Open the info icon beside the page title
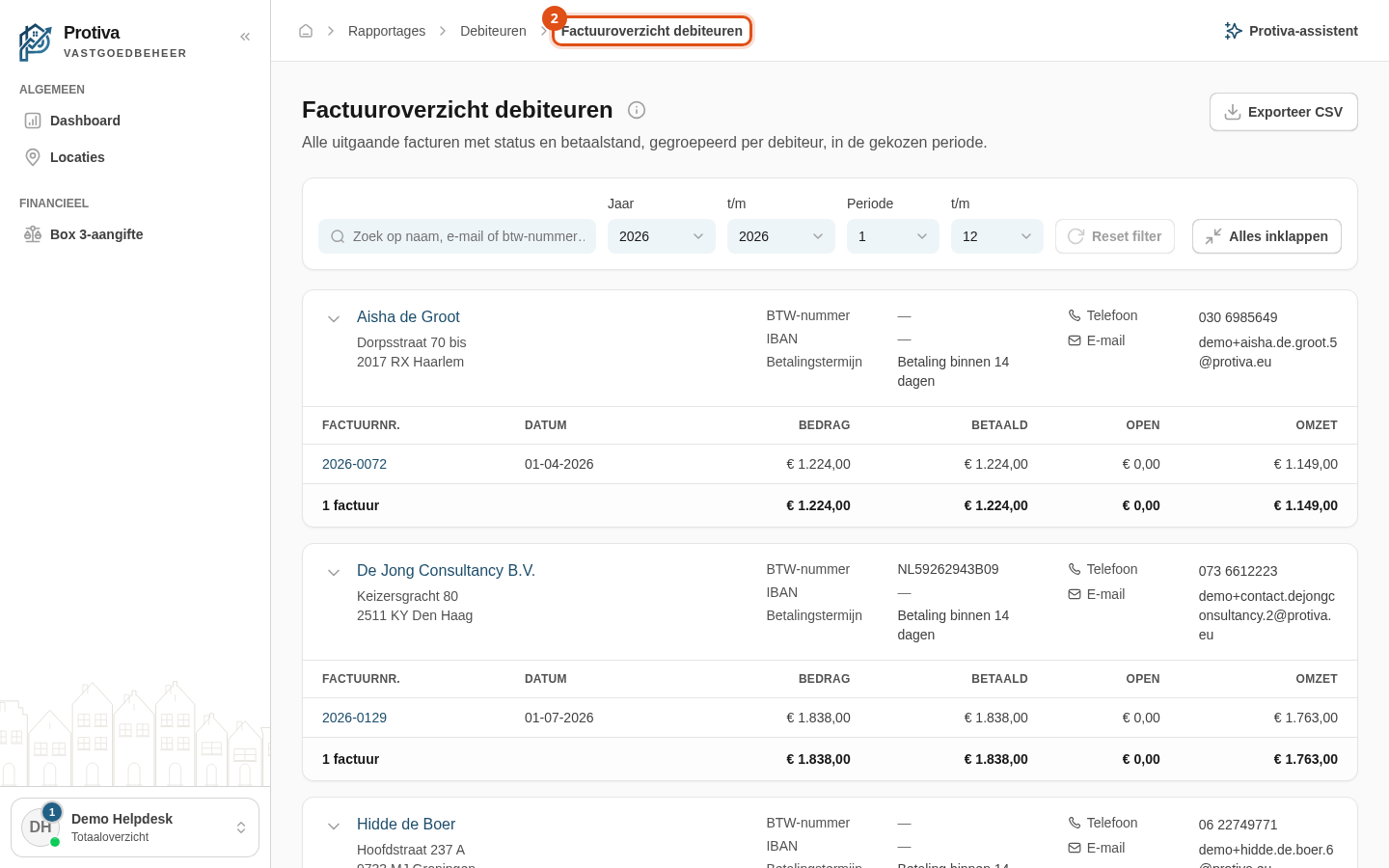The width and height of the screenshot is (1389, 868). (x=637, y=110)
